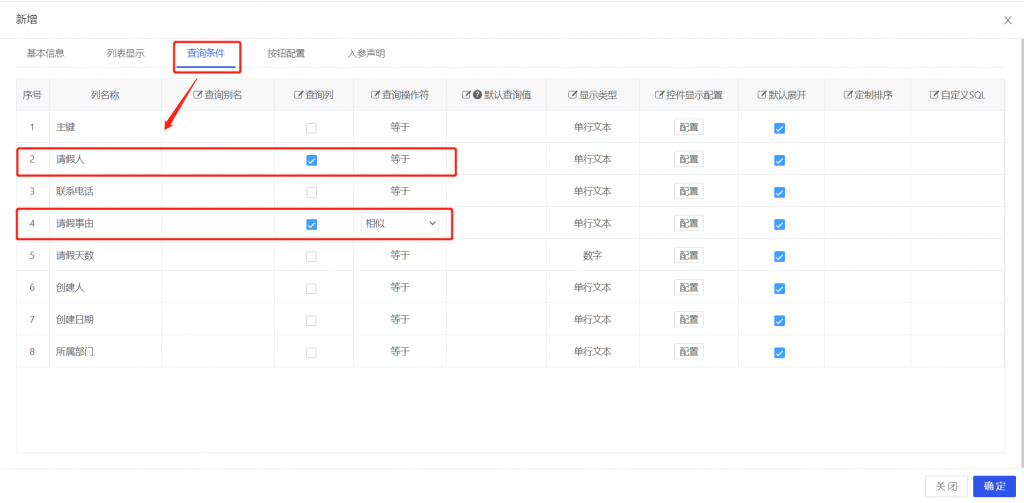Click 确定 button to confirm
Viewport: 1024px width, 503px height.
click(994, 486)
